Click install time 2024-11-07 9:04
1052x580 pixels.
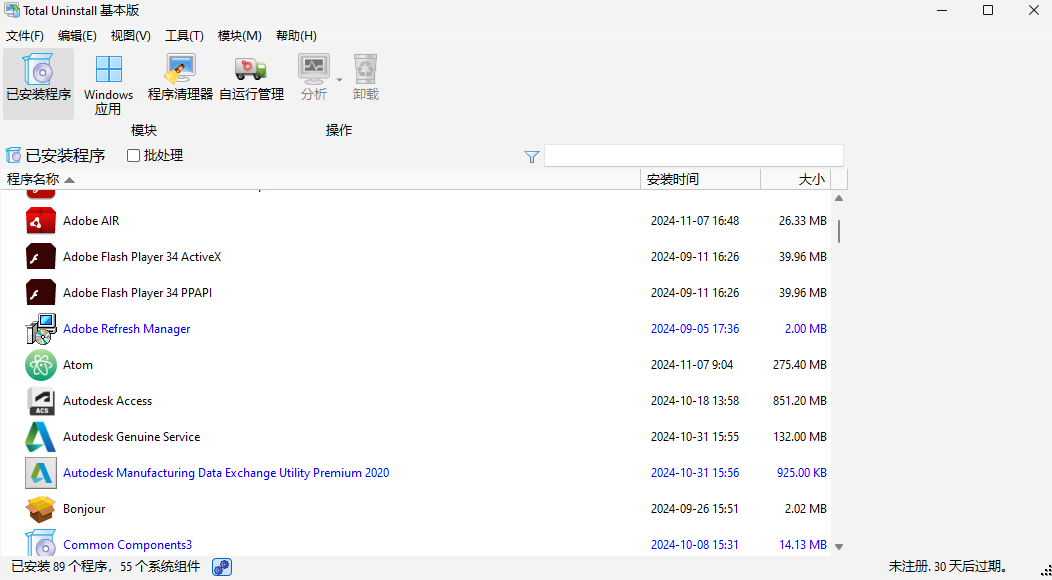(692, 365)
